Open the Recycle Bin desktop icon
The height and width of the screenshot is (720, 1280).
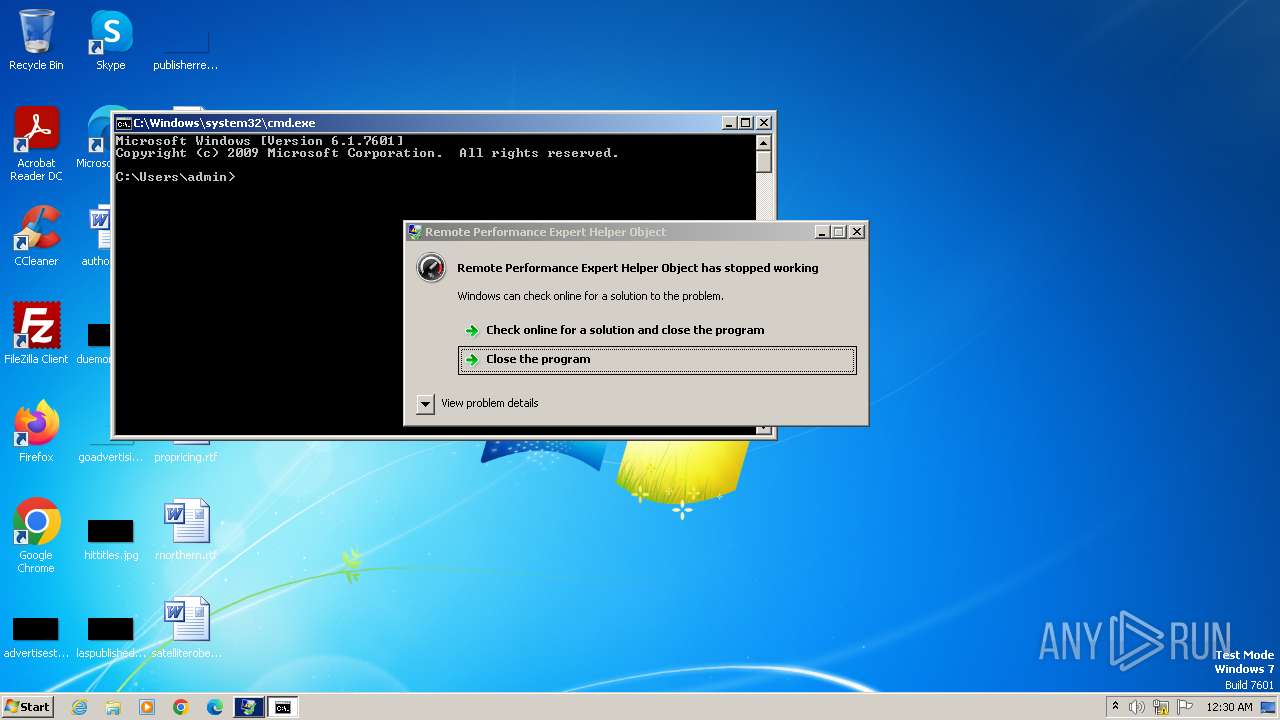pos(36,40)
